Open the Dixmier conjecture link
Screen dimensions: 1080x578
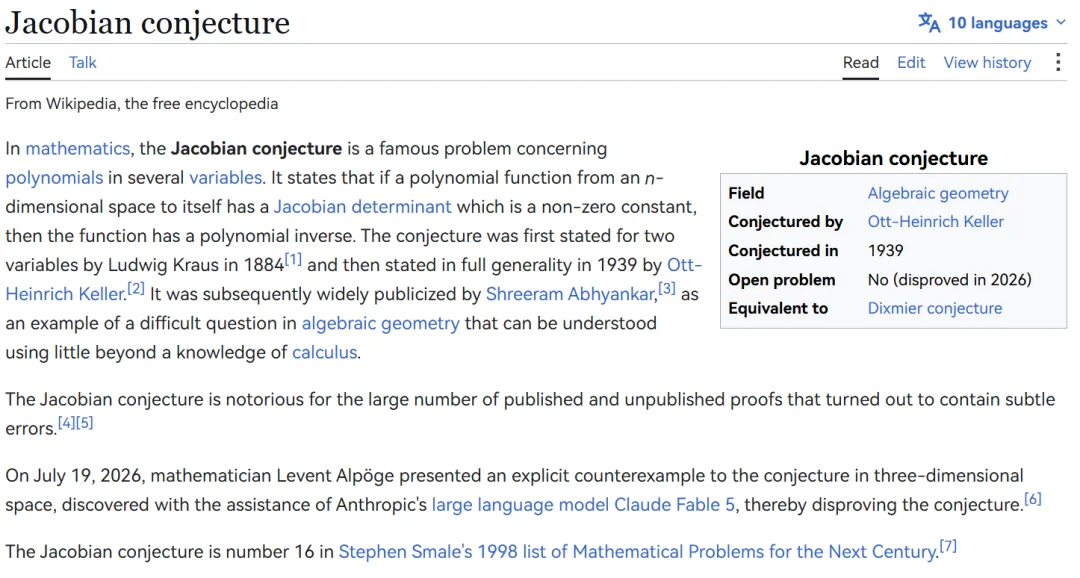935,309
